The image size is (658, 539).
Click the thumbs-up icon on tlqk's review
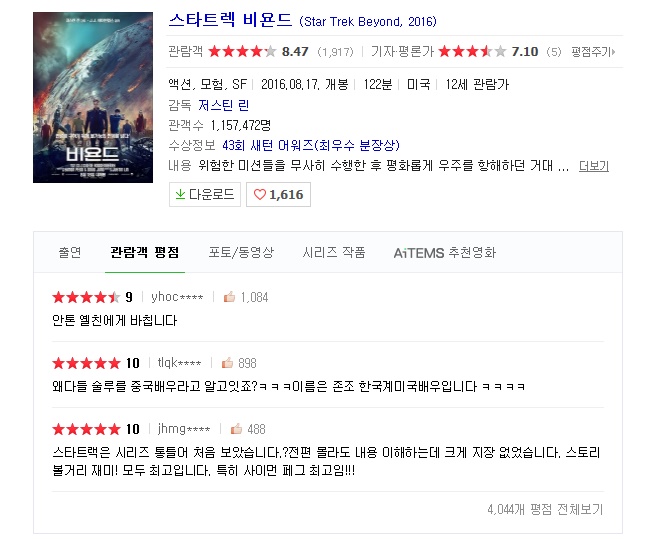point(227,363)
